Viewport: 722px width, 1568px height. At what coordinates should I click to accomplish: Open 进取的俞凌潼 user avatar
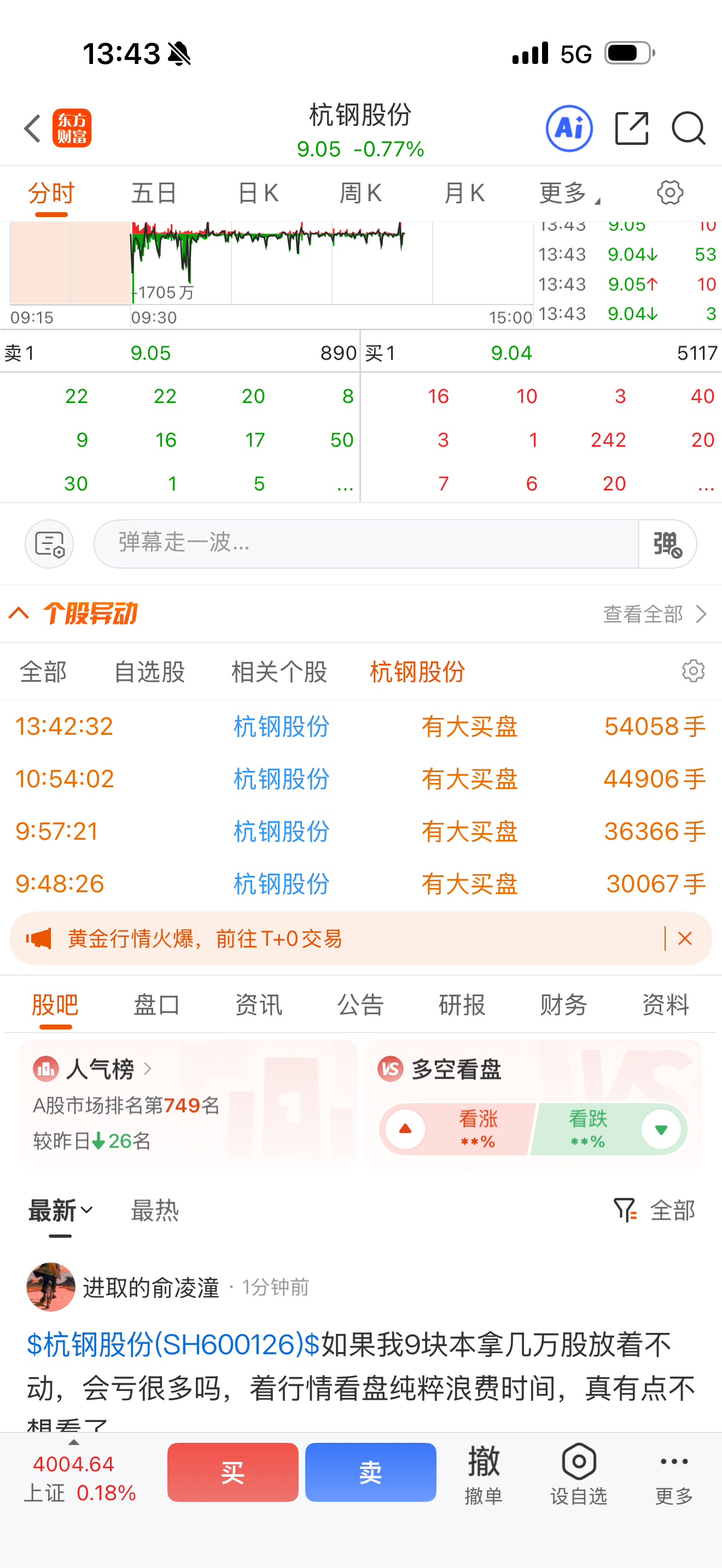[50, 1287]
